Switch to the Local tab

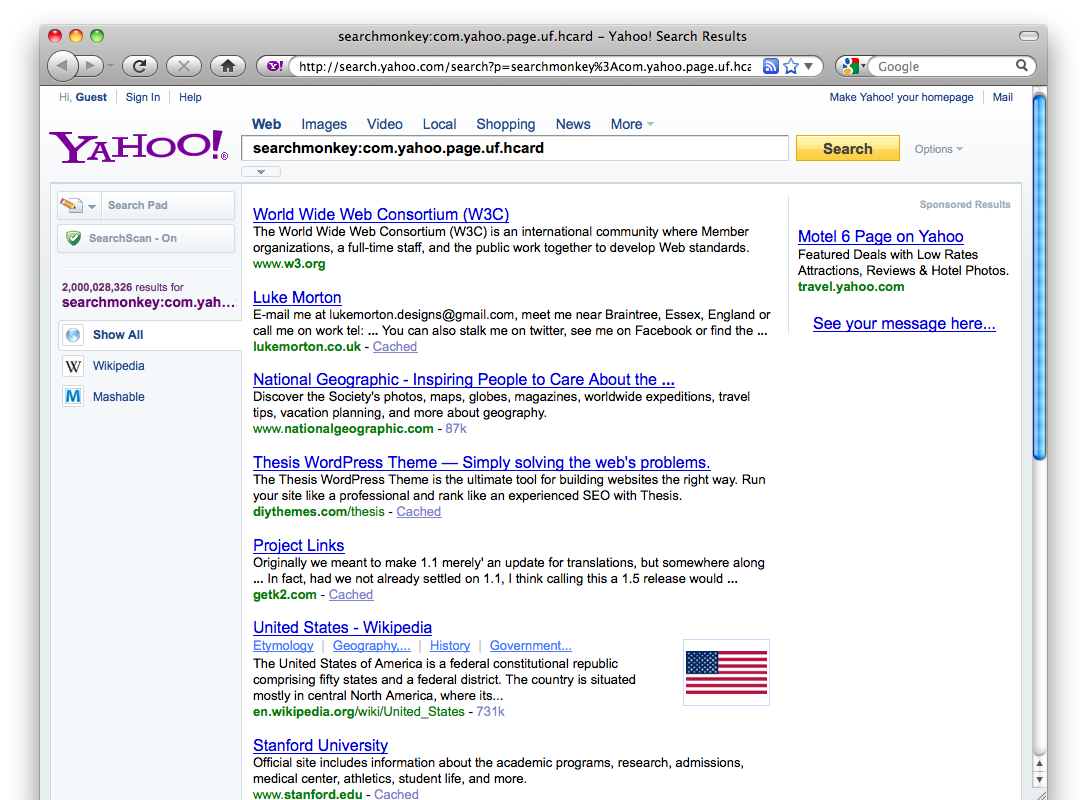pyautogui.click(x=440, y=124)
